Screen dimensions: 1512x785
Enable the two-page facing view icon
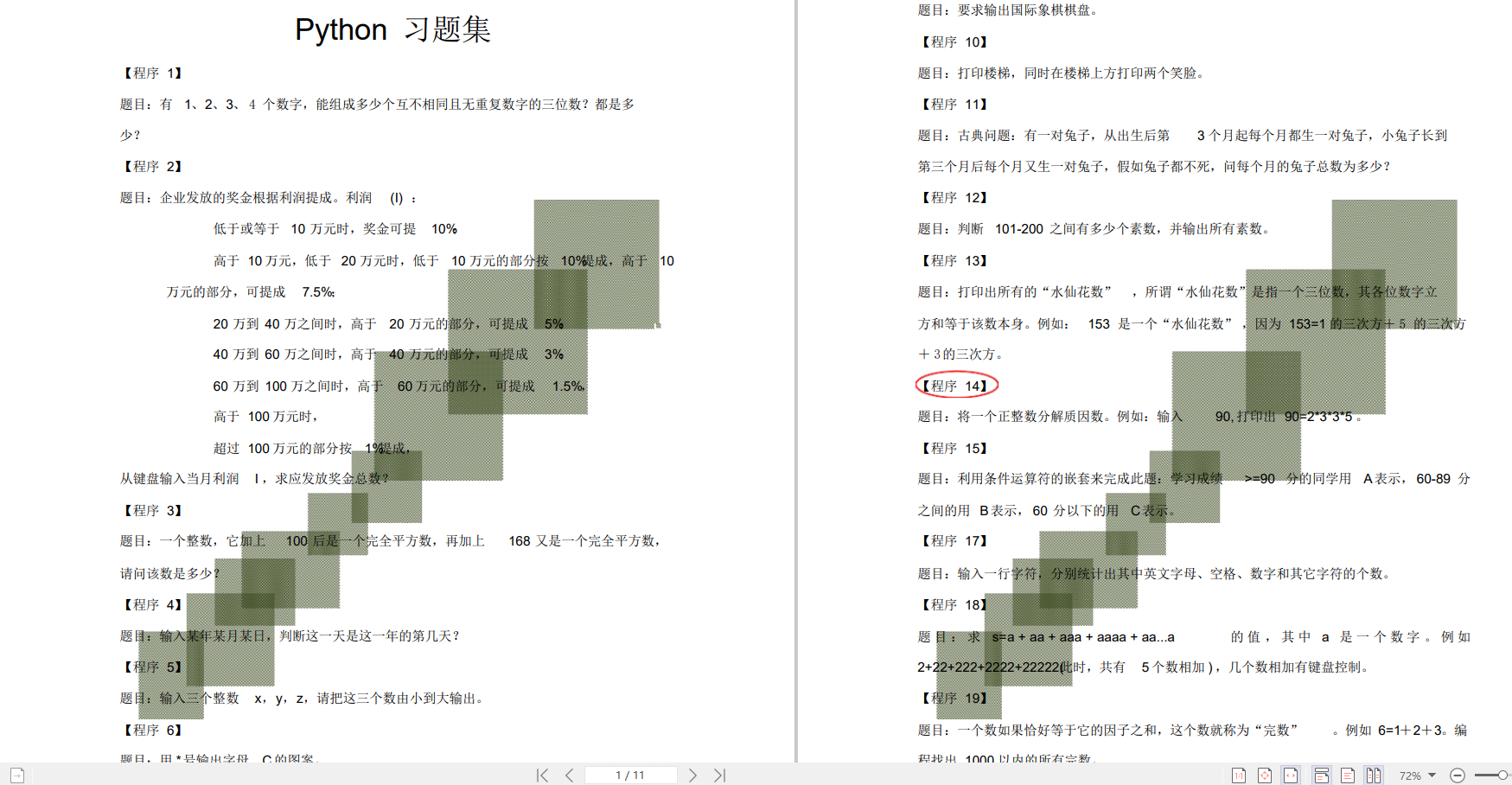(1374, 775)
